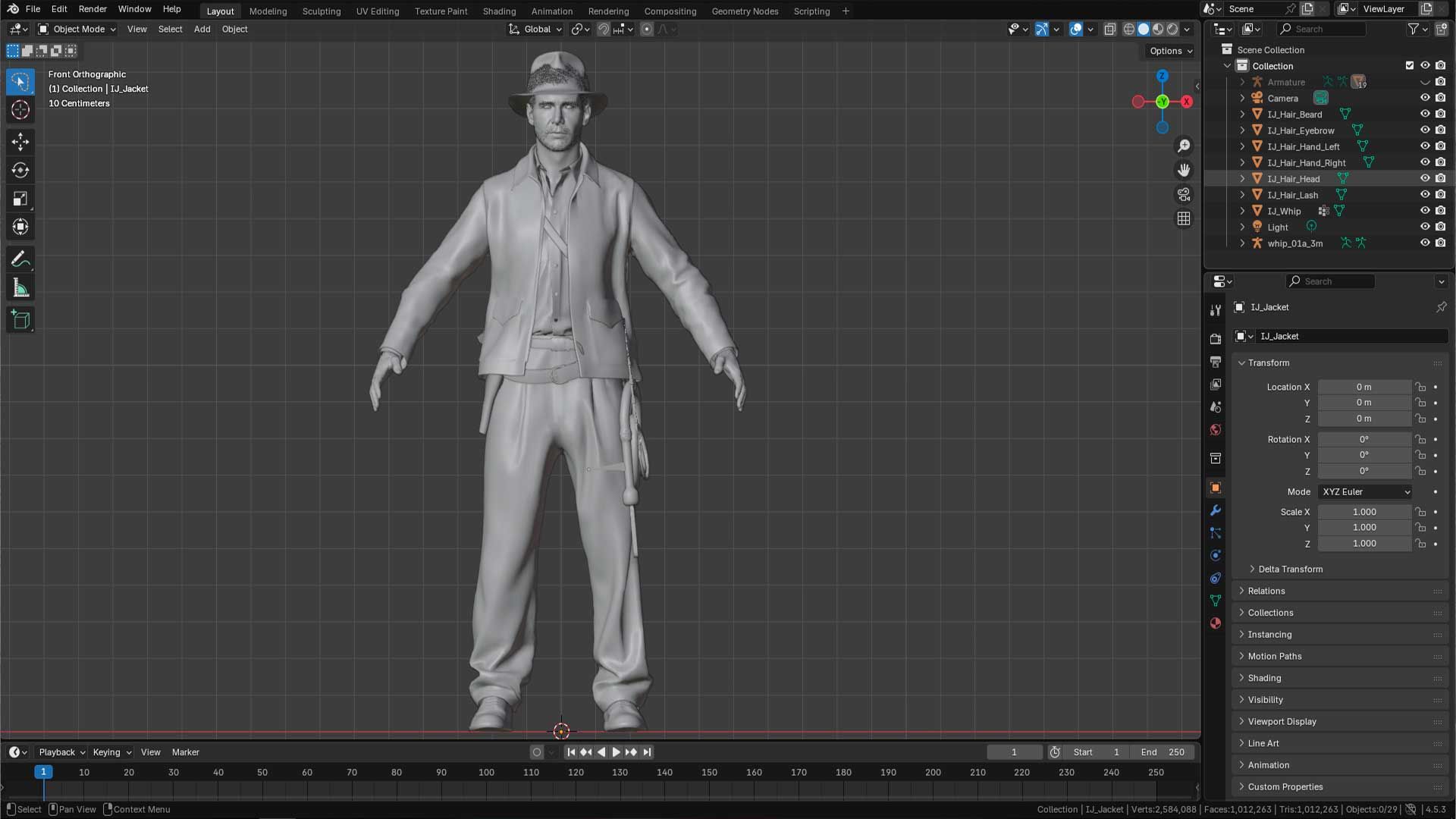
Task: Open the Render menu in the top bar
Action: point(93,9)
